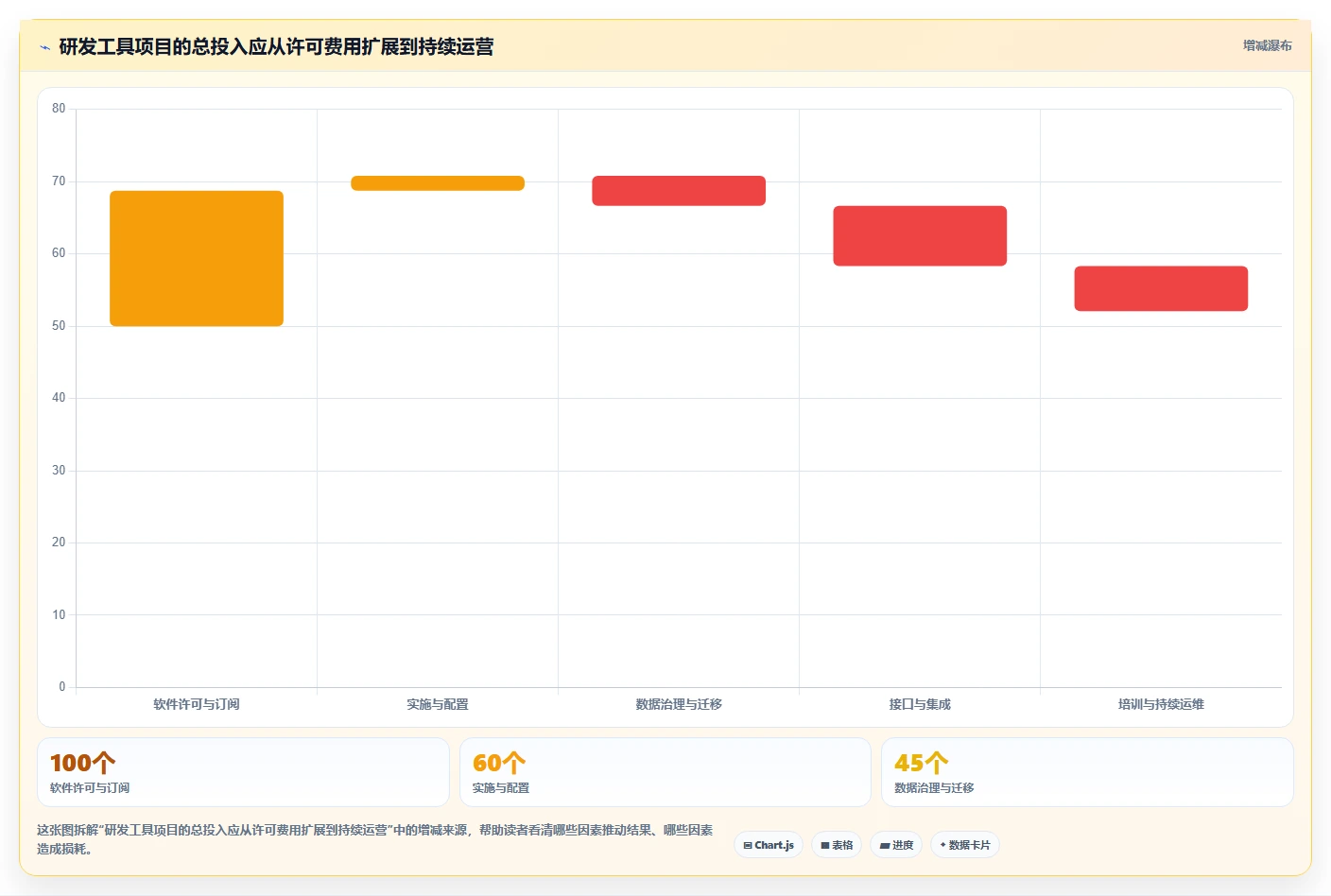The image size is (1331, 896).
Task: Click the chart title 研发工具项目的总投入
Action: [276, 46]
